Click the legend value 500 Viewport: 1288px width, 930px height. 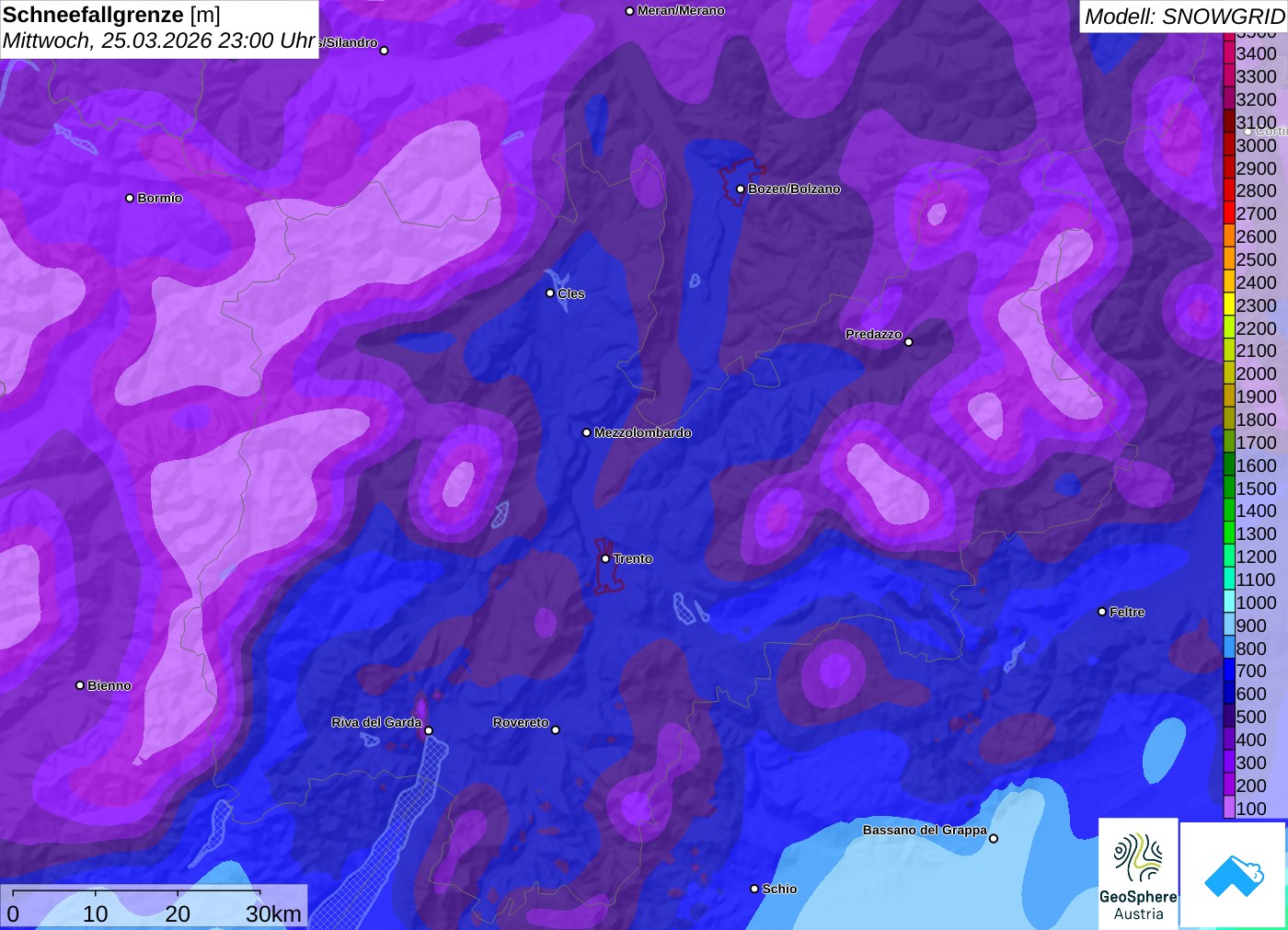click(x=1251, y=717)
